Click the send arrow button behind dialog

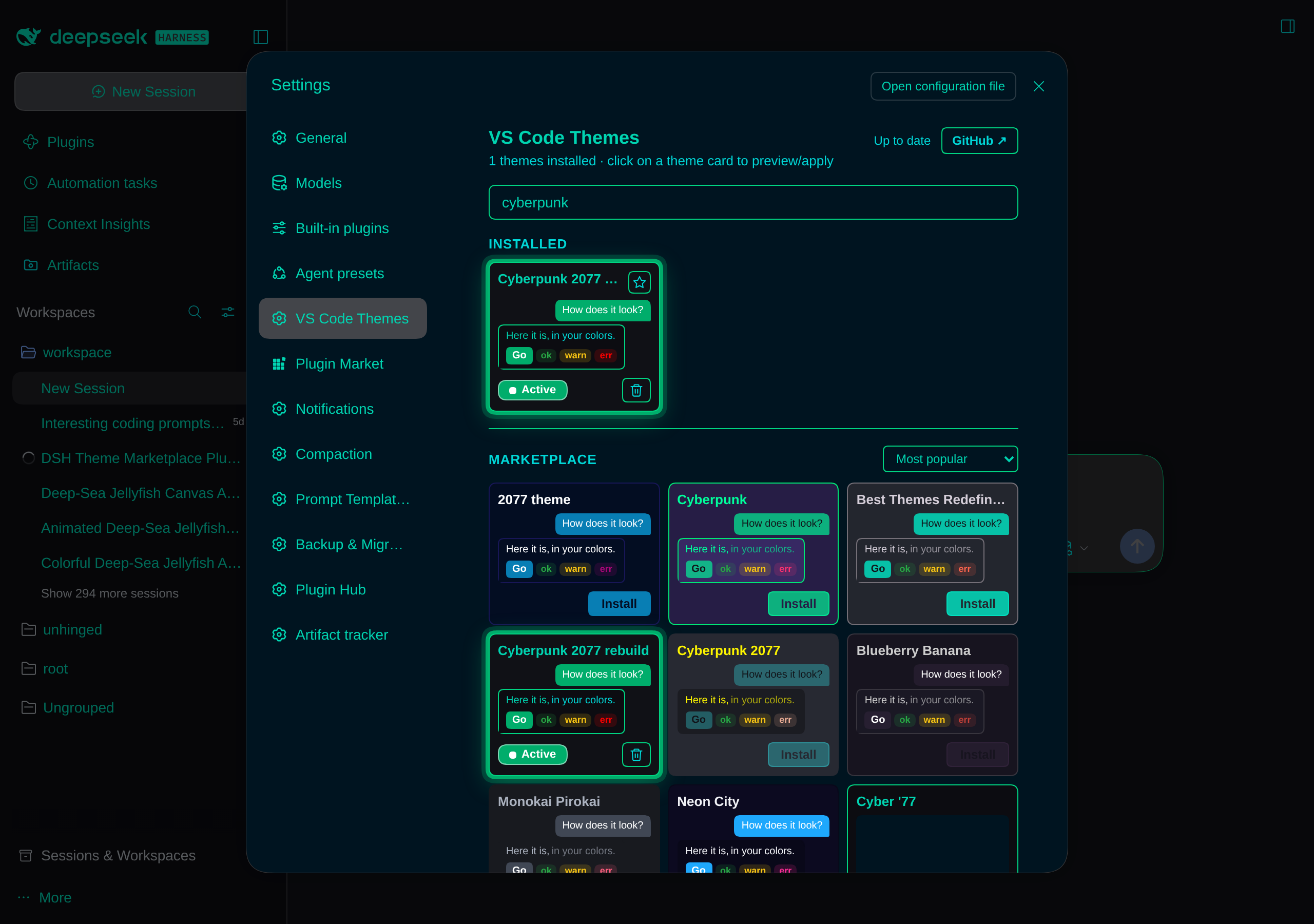[1137, 546]
